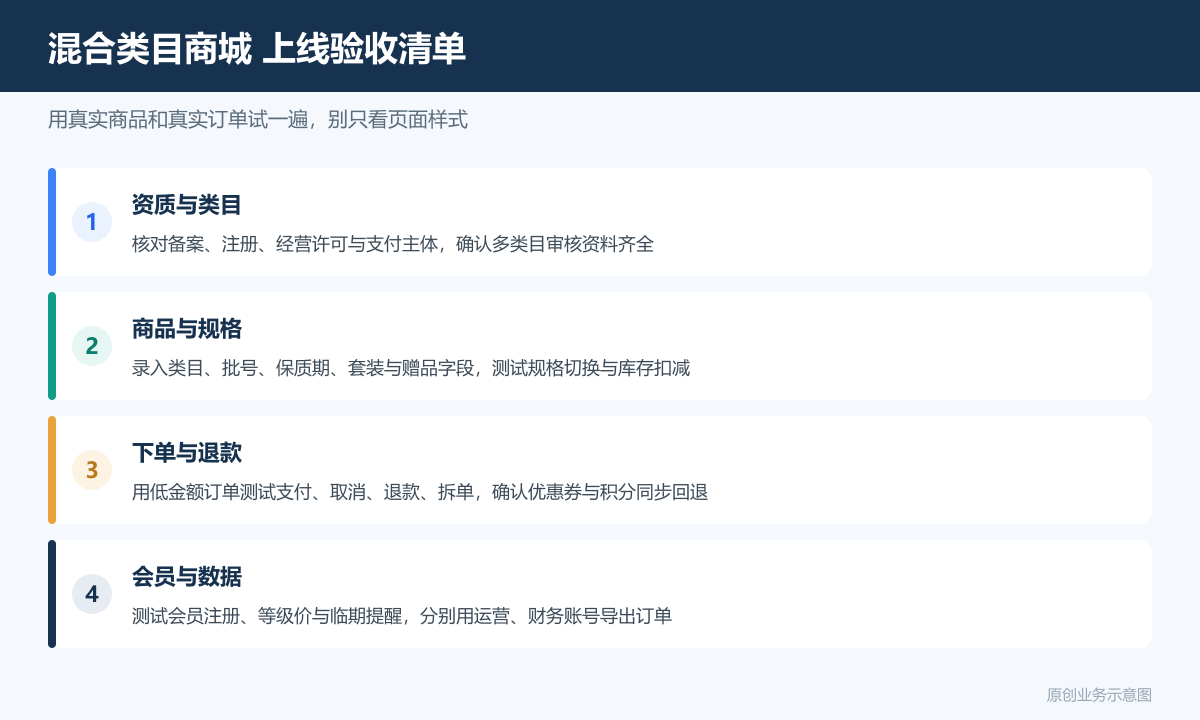Click the number 4 circle badge
Image resolution: width=1200 pixels, height=720 pixels.
pyautogui.click(x=92, y=594)
